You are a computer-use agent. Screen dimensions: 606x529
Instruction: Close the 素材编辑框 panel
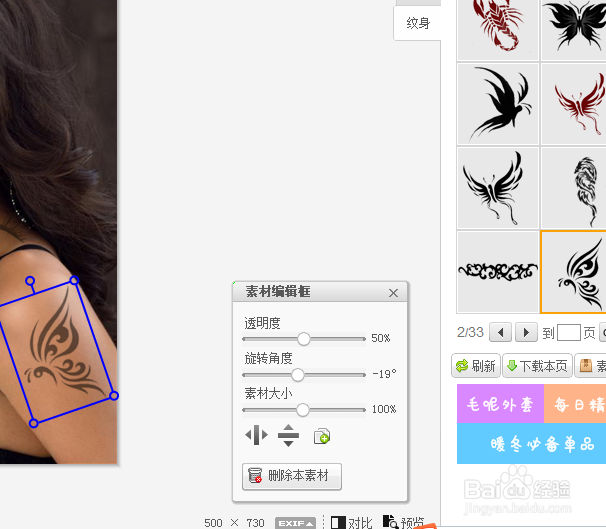tap(393, 293)
